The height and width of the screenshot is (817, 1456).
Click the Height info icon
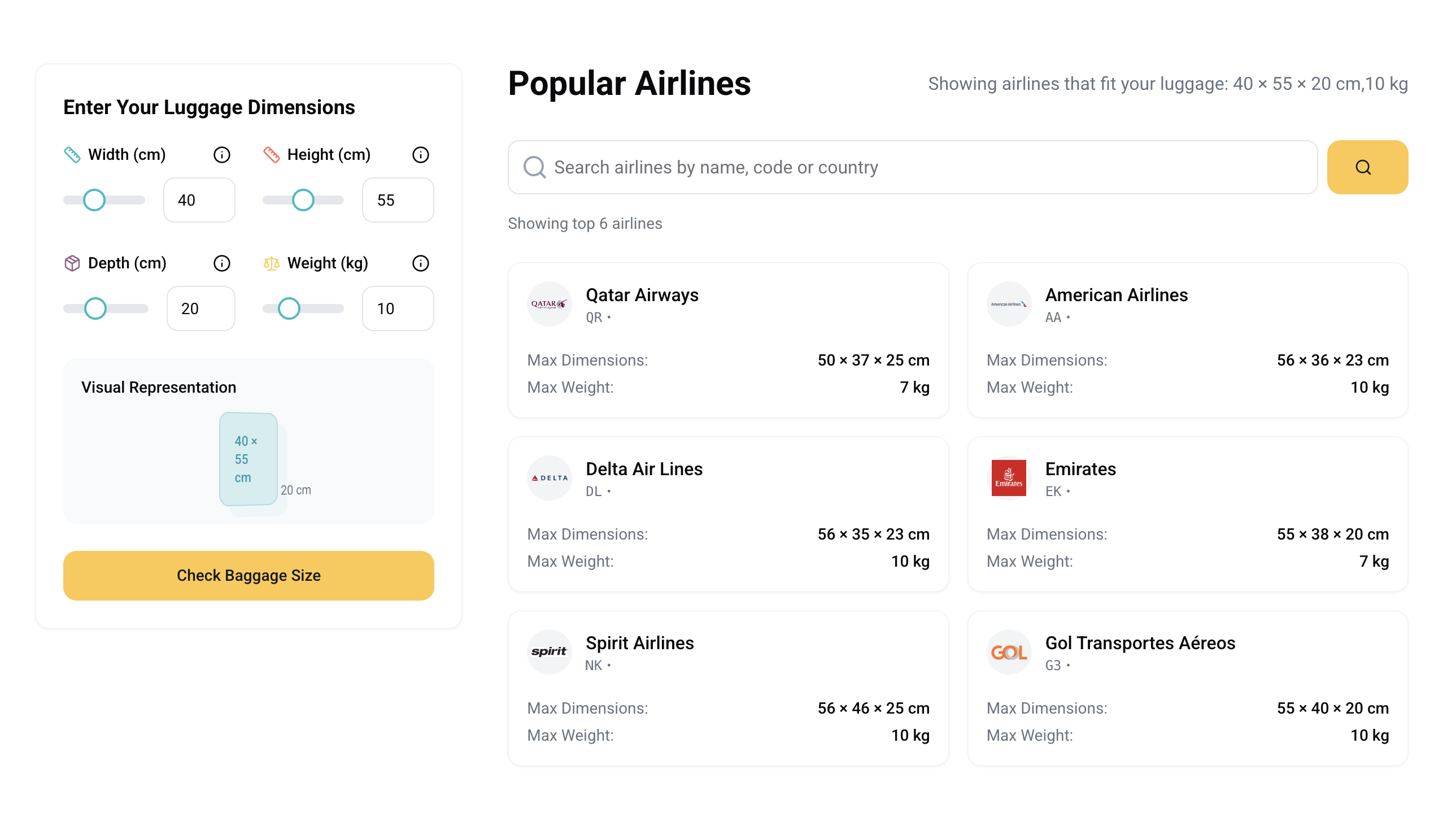[x=421, y=154]
